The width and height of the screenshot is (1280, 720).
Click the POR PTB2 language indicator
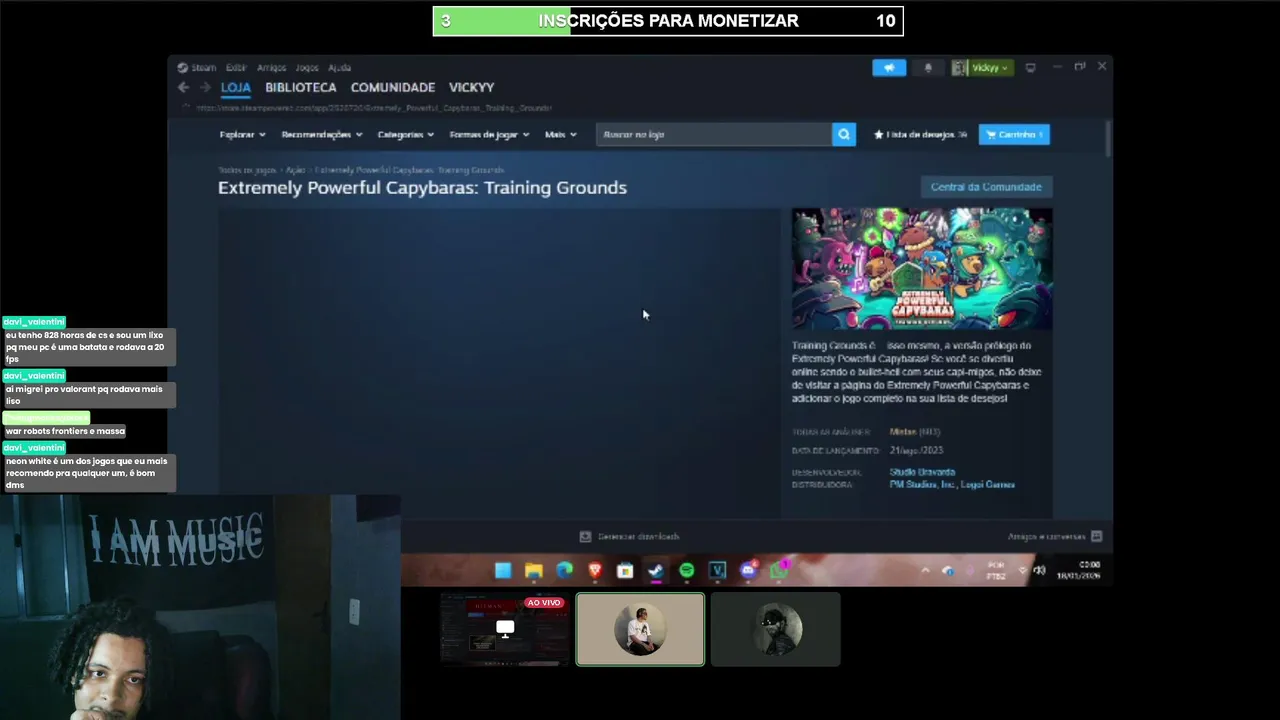pos(996,571)
